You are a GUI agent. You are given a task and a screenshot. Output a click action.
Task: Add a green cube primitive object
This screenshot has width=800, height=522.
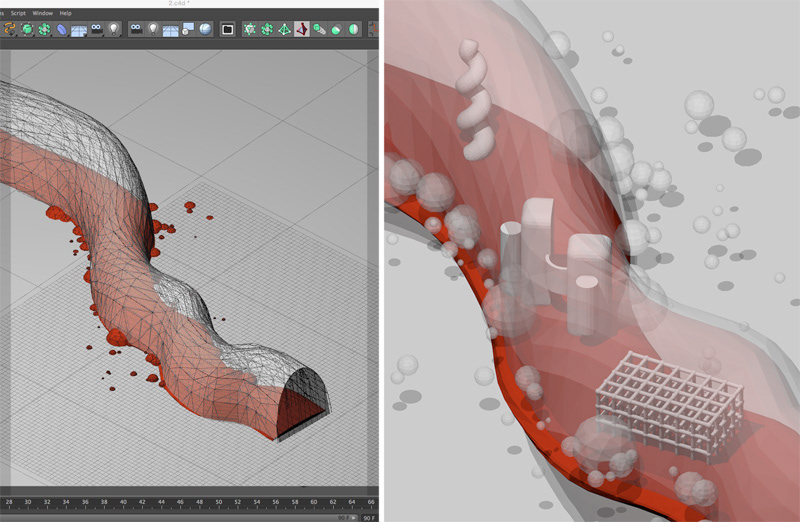pos(27,29)
